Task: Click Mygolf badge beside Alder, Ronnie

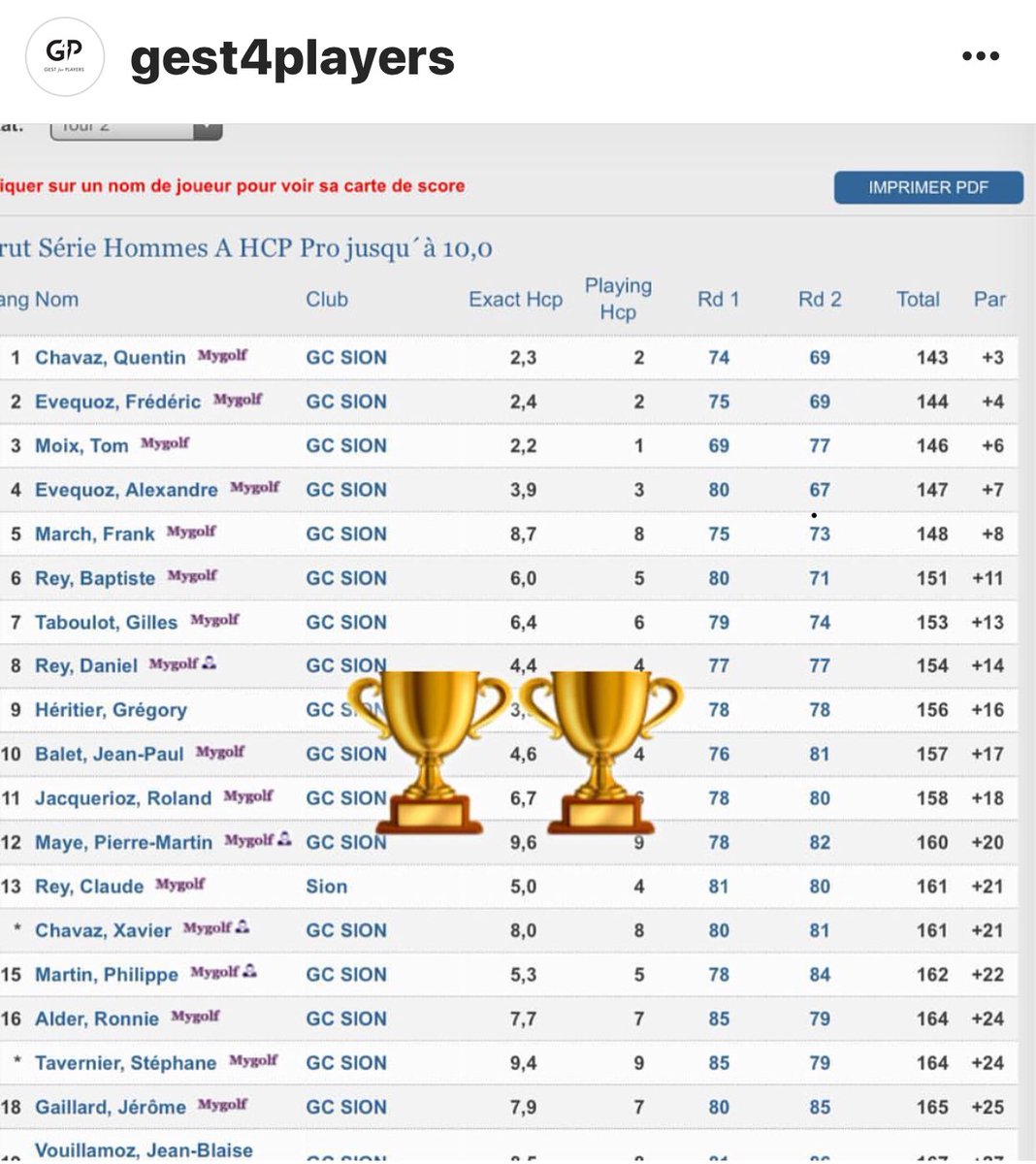Action: pos(195,1017)
